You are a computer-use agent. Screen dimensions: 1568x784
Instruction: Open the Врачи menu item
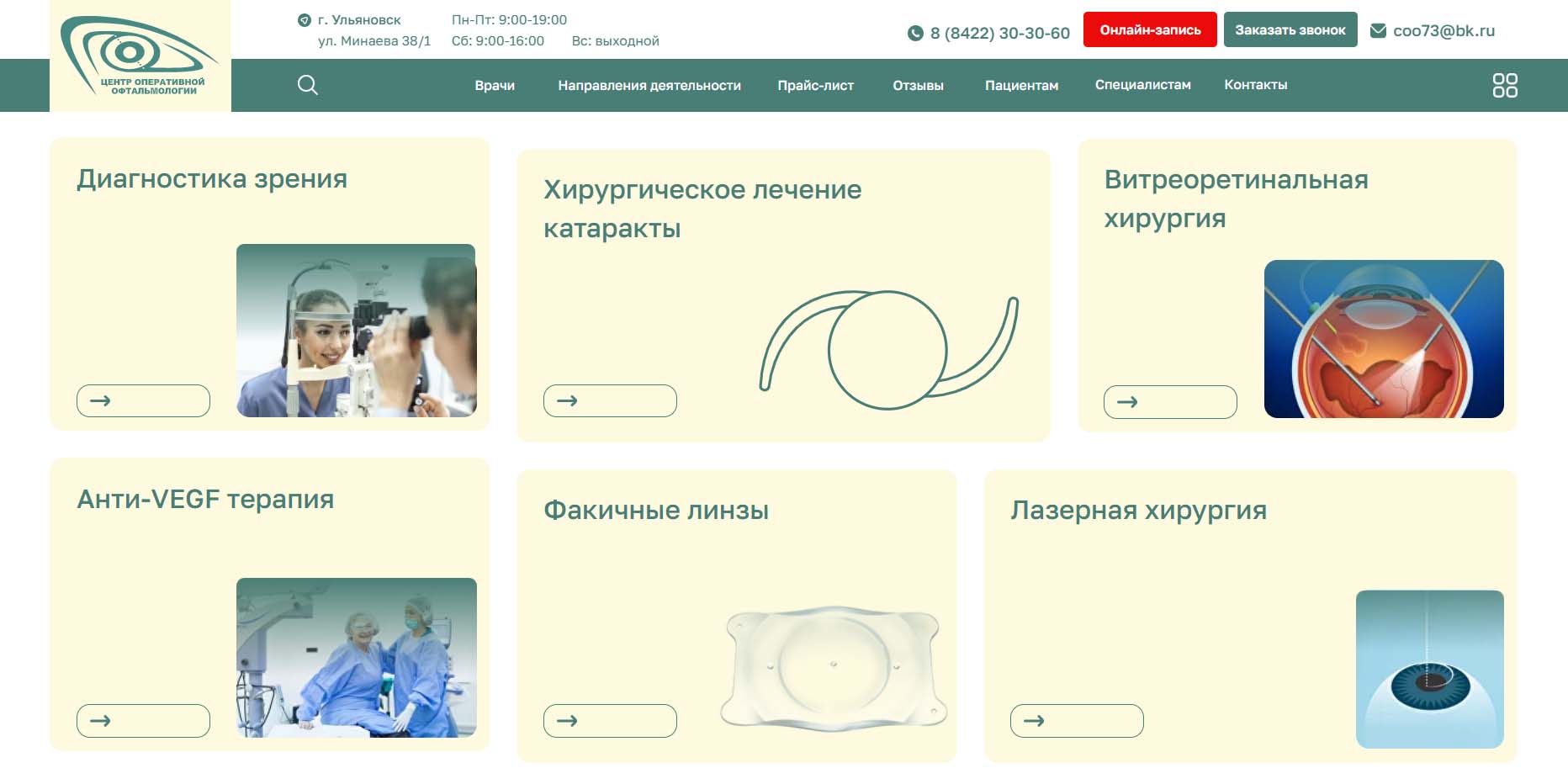(x=495, y=85)
